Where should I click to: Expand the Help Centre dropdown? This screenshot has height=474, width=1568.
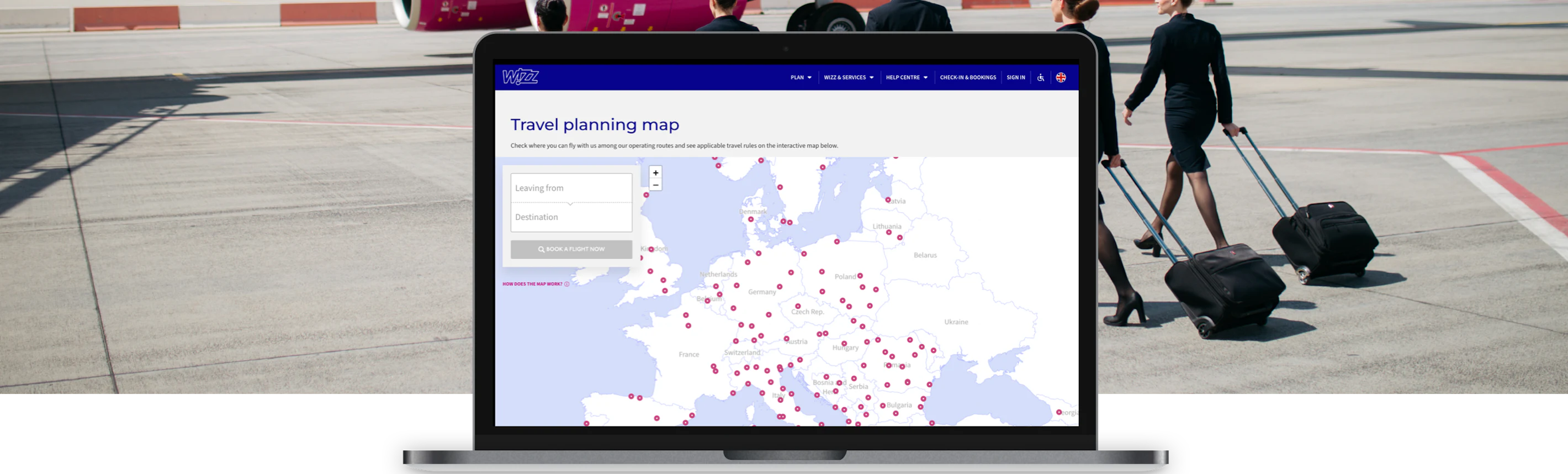907,77
